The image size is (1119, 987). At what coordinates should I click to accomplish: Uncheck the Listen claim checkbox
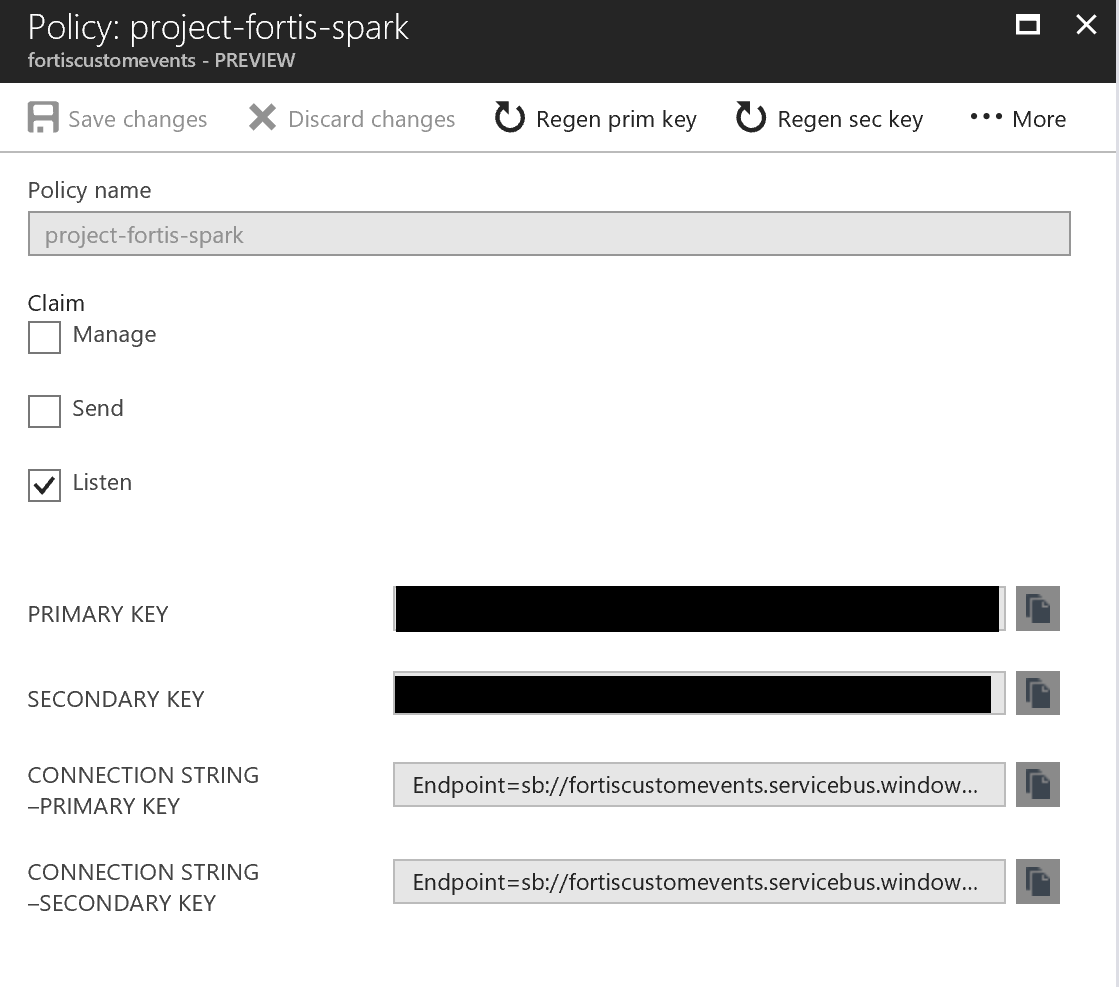click(44, 485)
